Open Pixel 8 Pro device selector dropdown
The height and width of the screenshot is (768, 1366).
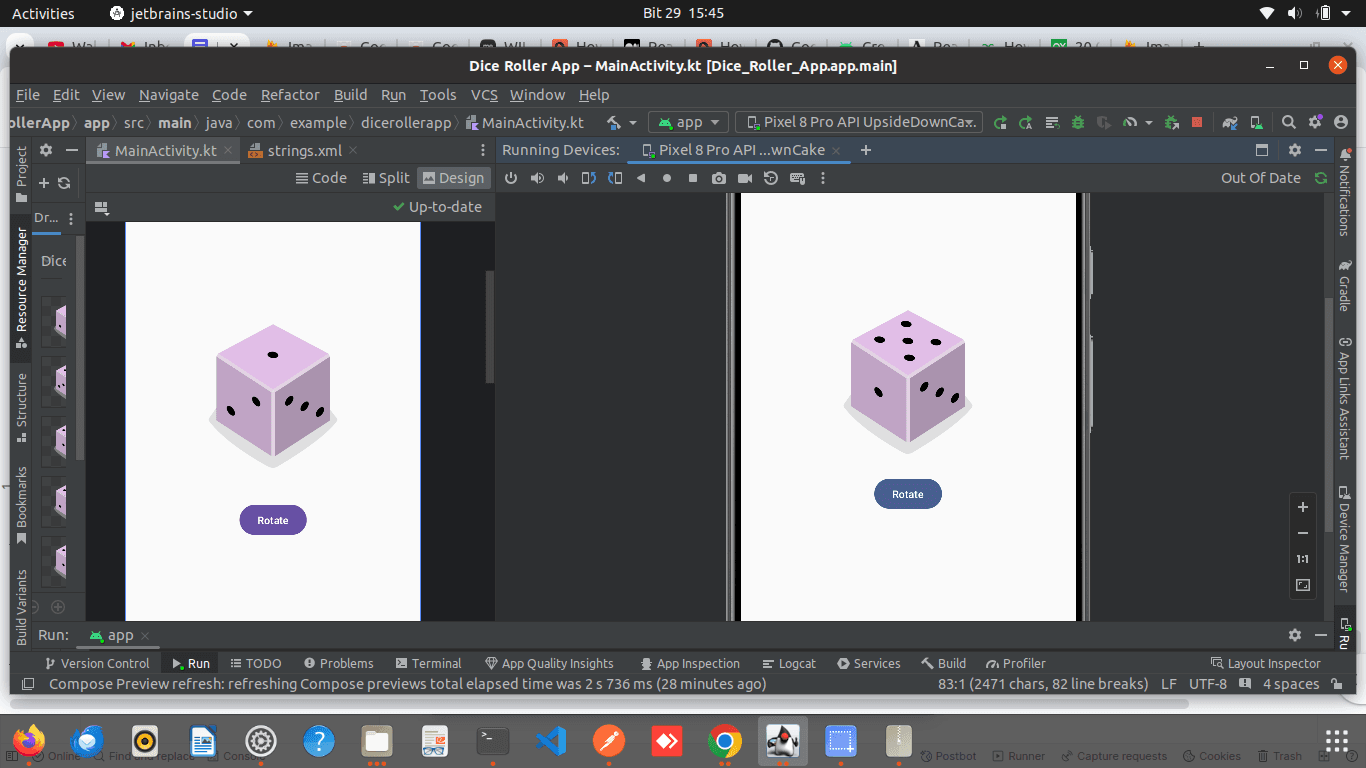[859, 122]
